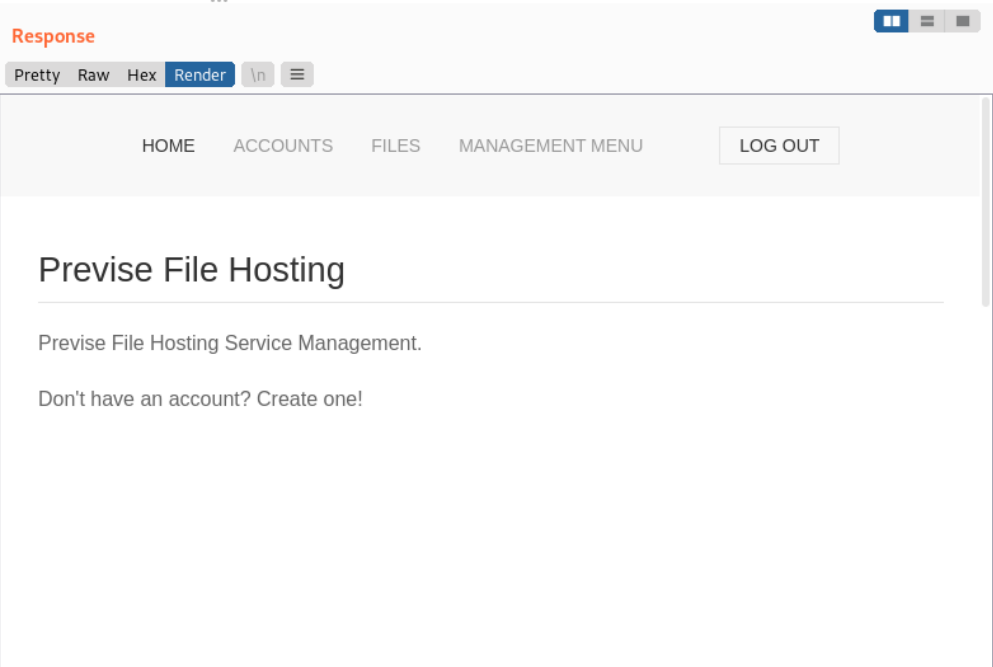Open the HOME navigation link
Screen dimensions: 993x667
168,146
